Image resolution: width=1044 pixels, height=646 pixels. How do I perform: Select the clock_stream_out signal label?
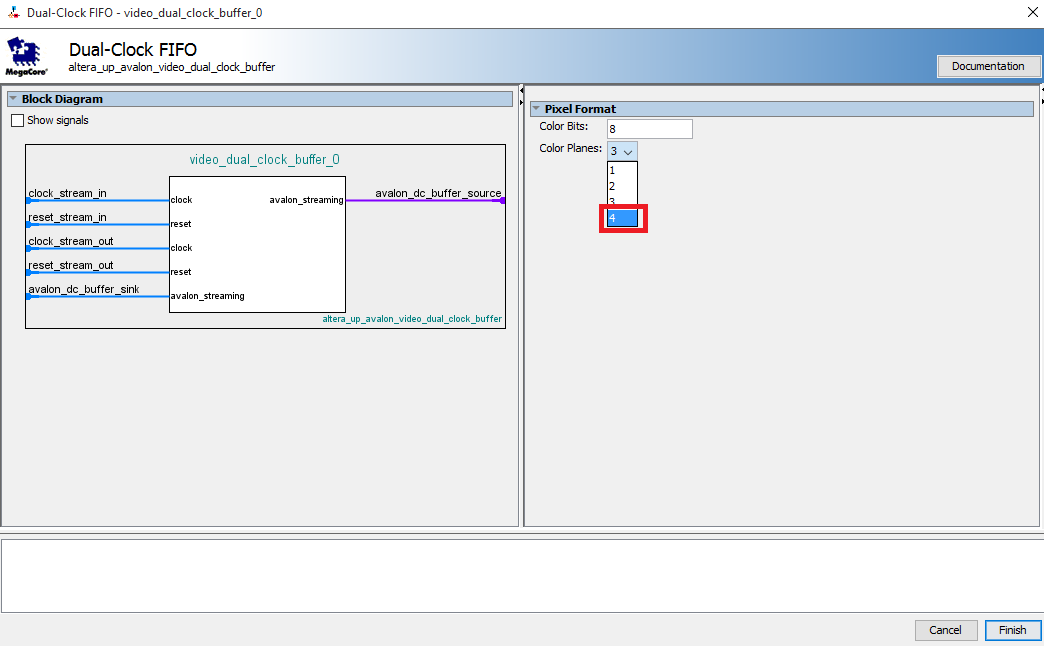coord(71,241)
